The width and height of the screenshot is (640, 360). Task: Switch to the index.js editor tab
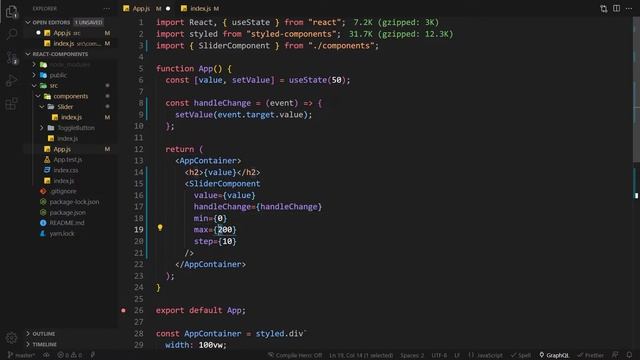click(200, 9)
